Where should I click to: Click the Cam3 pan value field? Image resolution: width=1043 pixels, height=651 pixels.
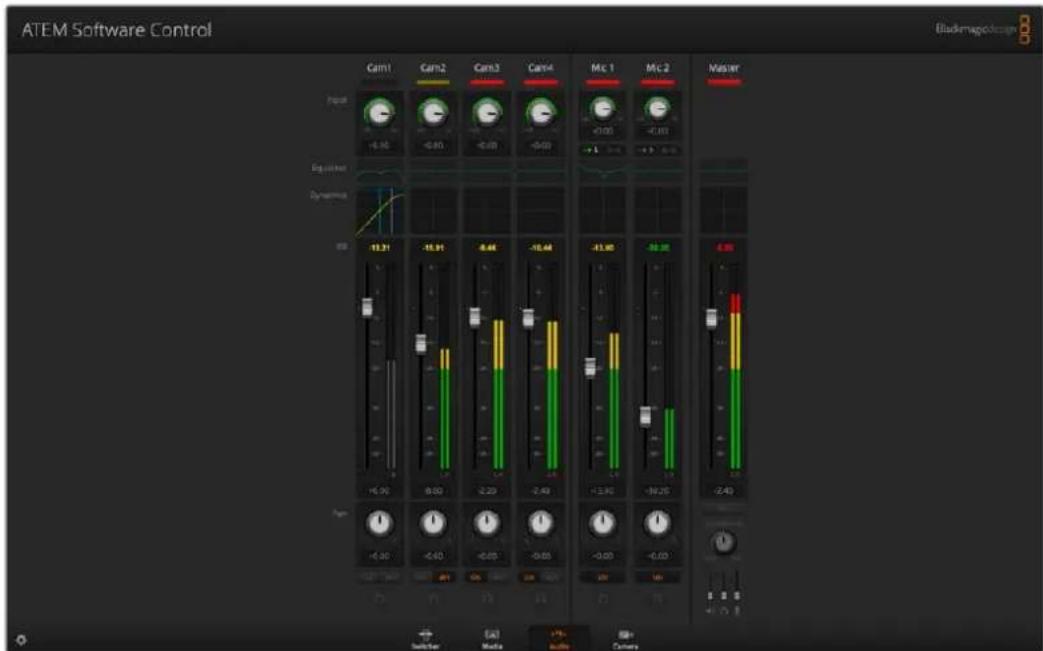point(487,556)
